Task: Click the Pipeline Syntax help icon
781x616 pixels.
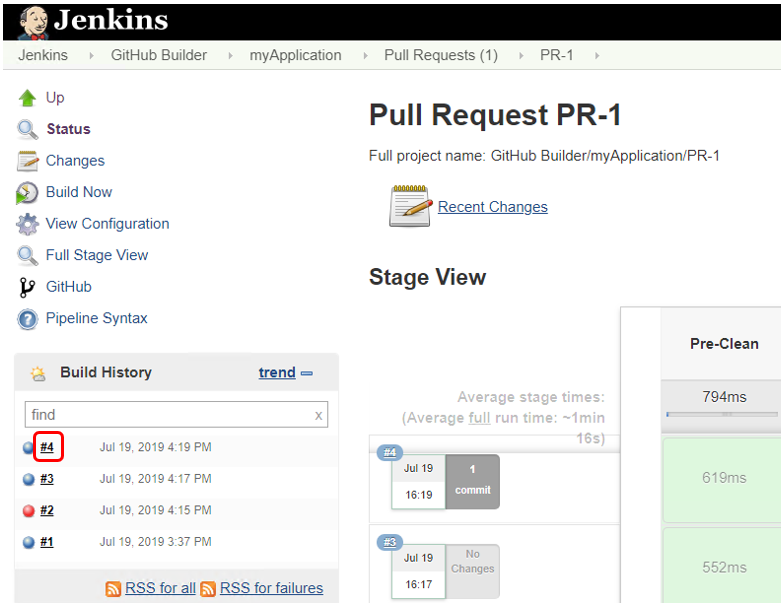Action: coord(27,319)
